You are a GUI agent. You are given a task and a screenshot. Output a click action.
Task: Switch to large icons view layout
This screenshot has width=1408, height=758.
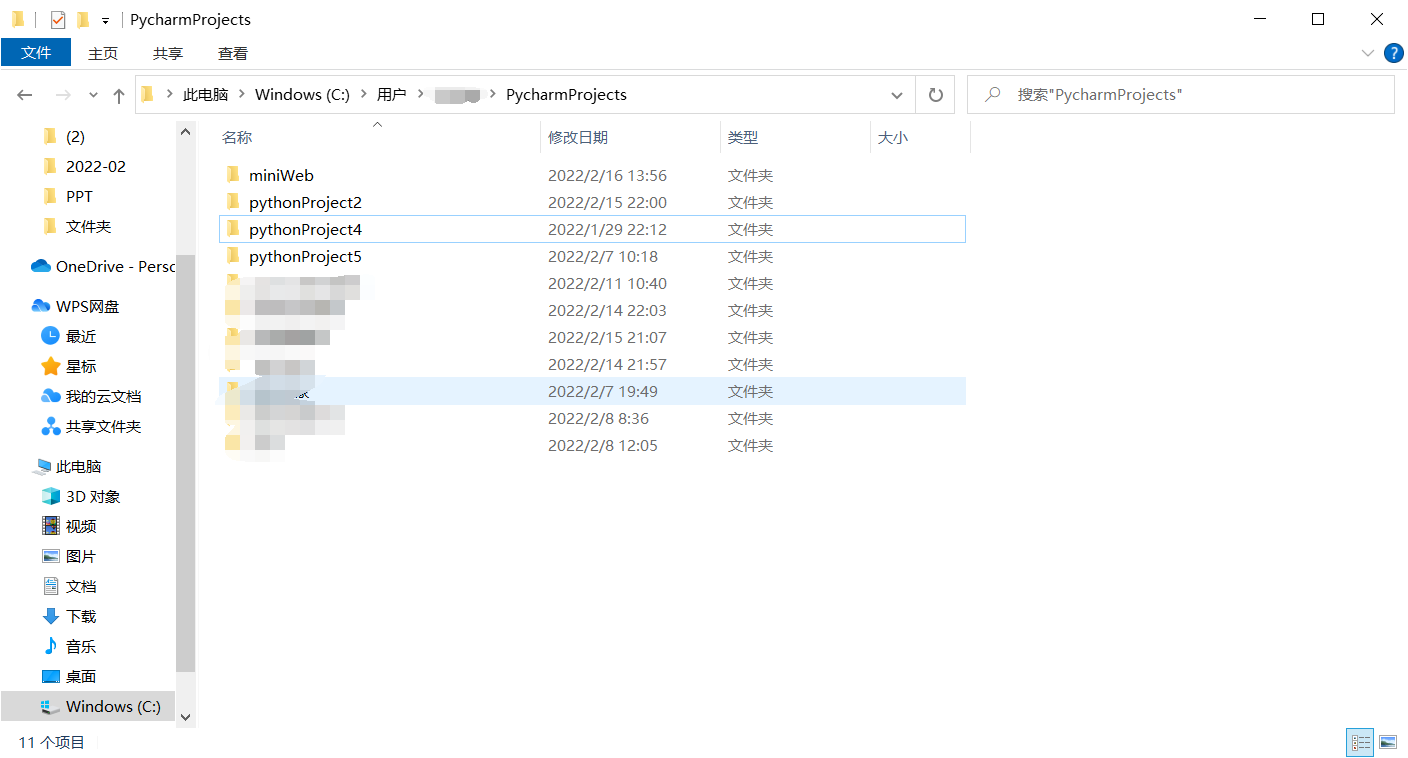tap(1388, 742)
